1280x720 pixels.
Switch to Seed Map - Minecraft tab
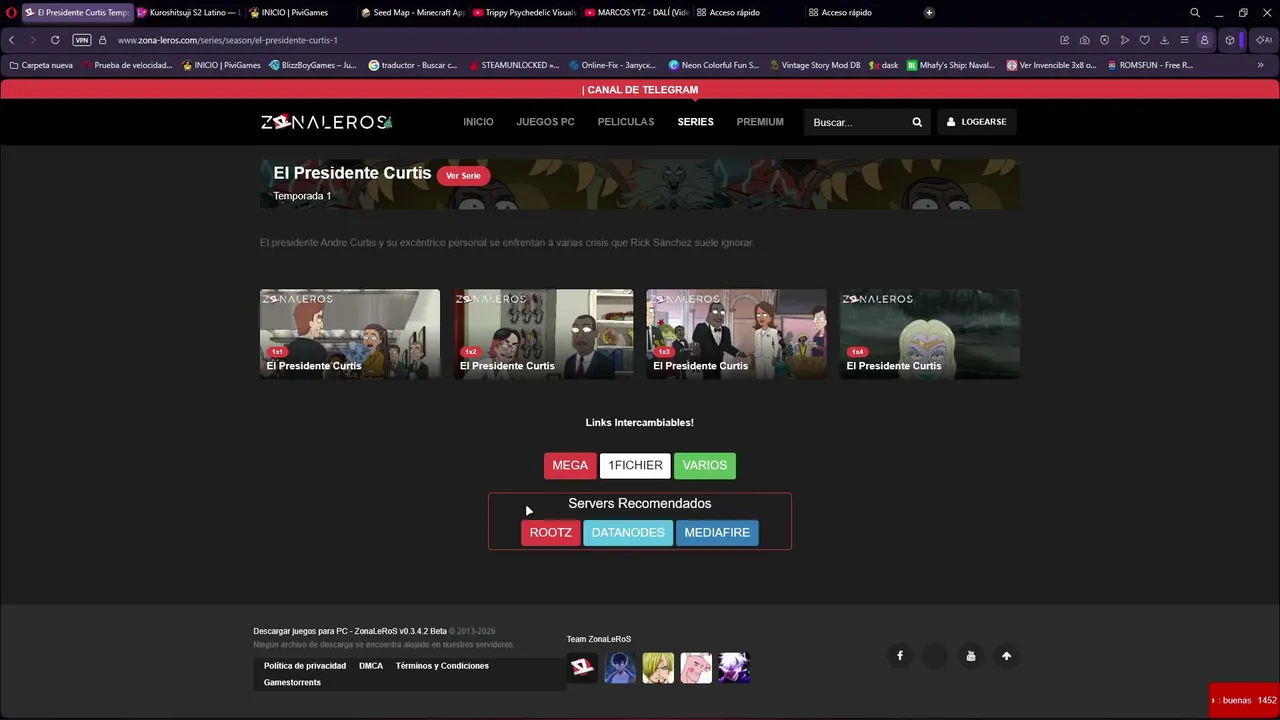(x=412, y=13)
